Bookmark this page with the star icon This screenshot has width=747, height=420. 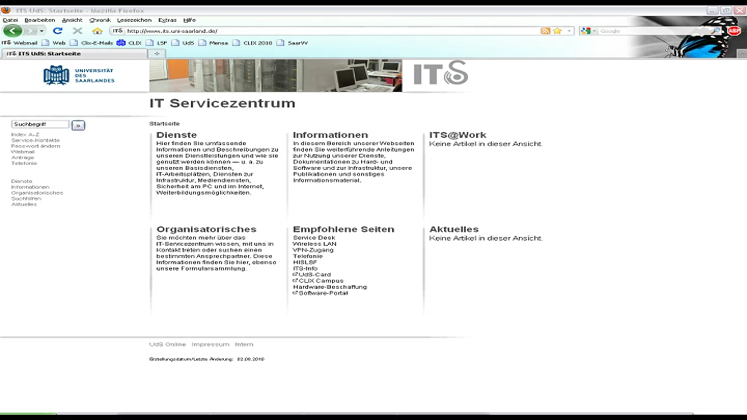[x=557, y=31]
